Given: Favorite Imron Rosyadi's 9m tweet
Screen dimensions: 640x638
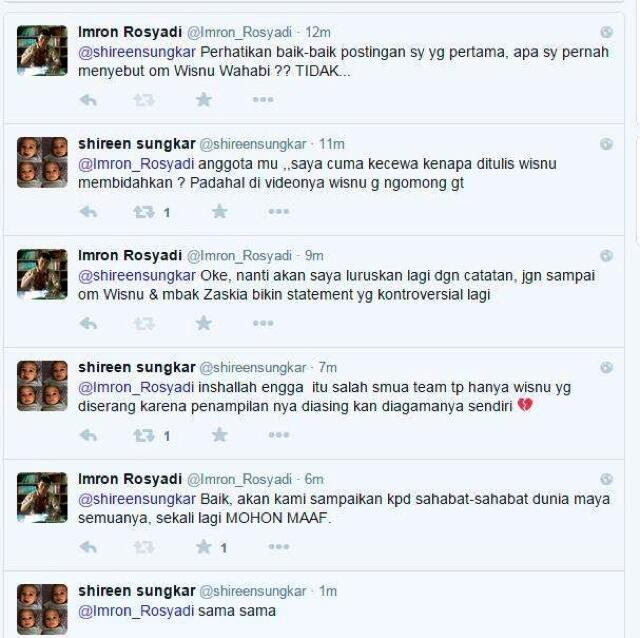Looking at the screenshot, I should (x=203, y=323).
